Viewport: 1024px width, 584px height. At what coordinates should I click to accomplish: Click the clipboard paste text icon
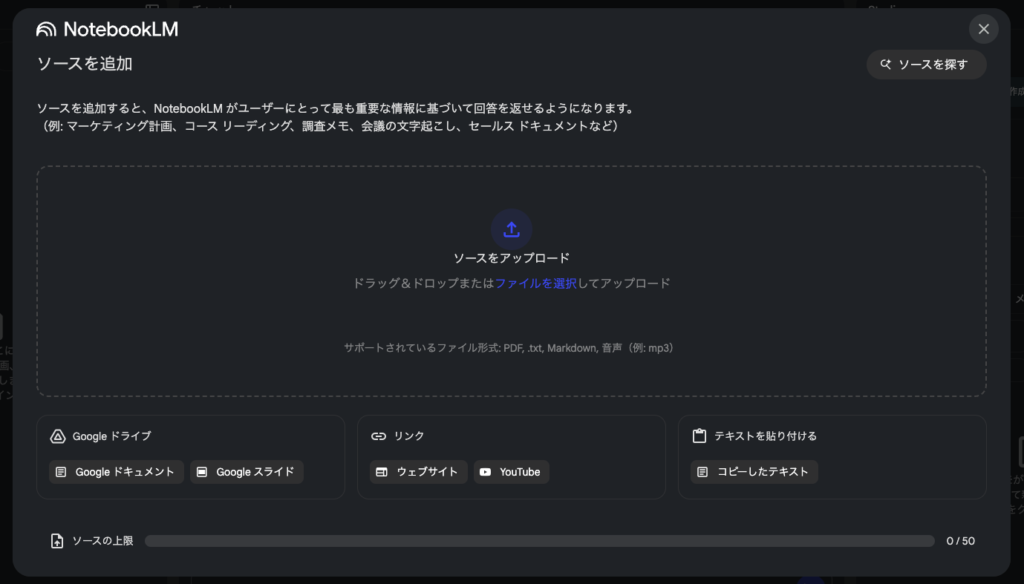699,436
